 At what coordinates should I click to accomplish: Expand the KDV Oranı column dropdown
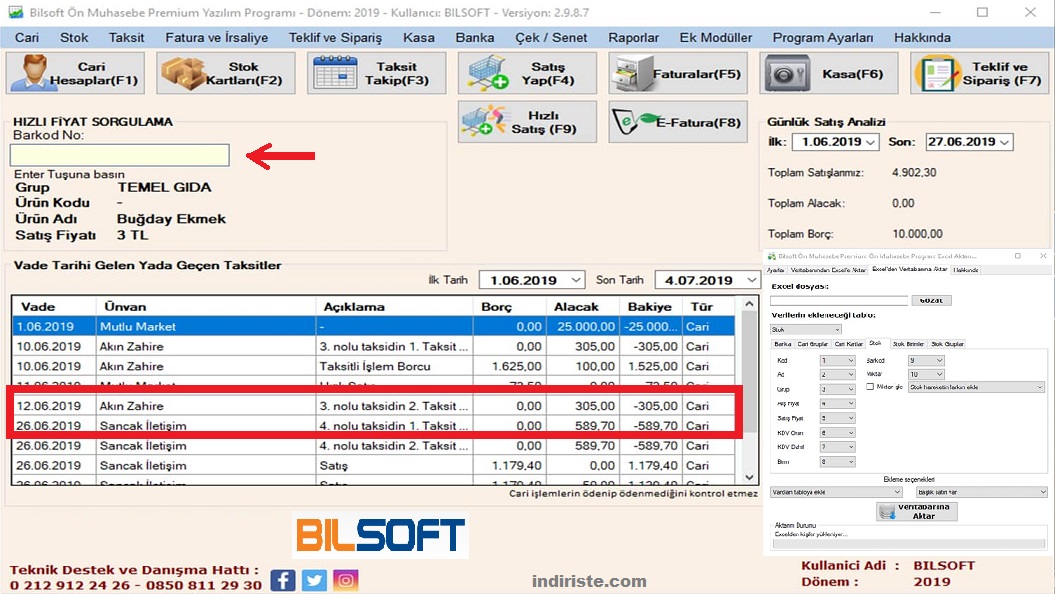pos(838,433)
